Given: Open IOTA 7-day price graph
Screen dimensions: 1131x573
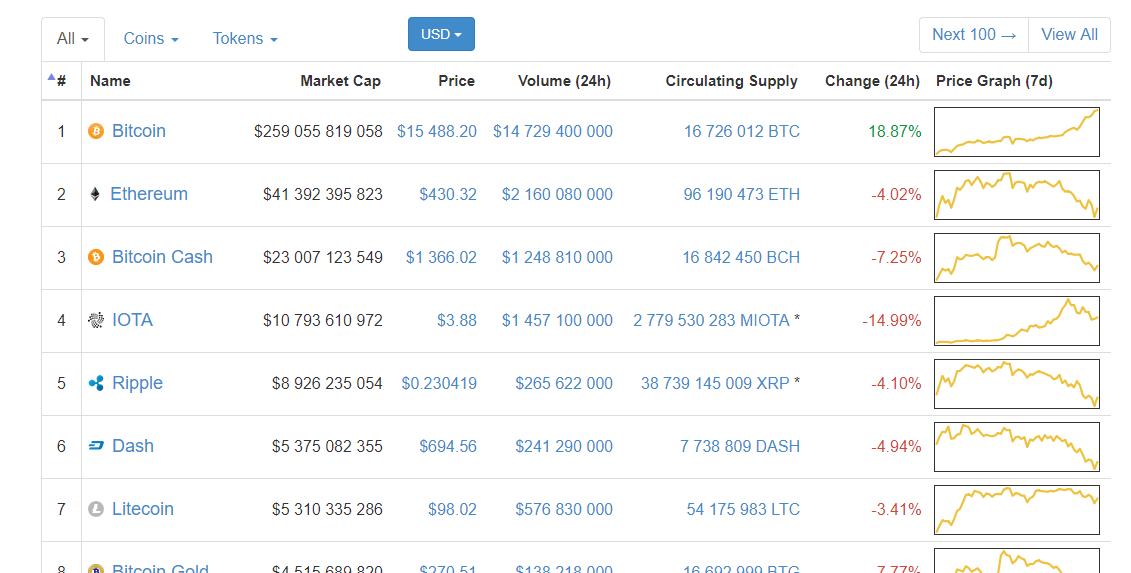Looking at the screenshot, I should (x=1016, y=320).
